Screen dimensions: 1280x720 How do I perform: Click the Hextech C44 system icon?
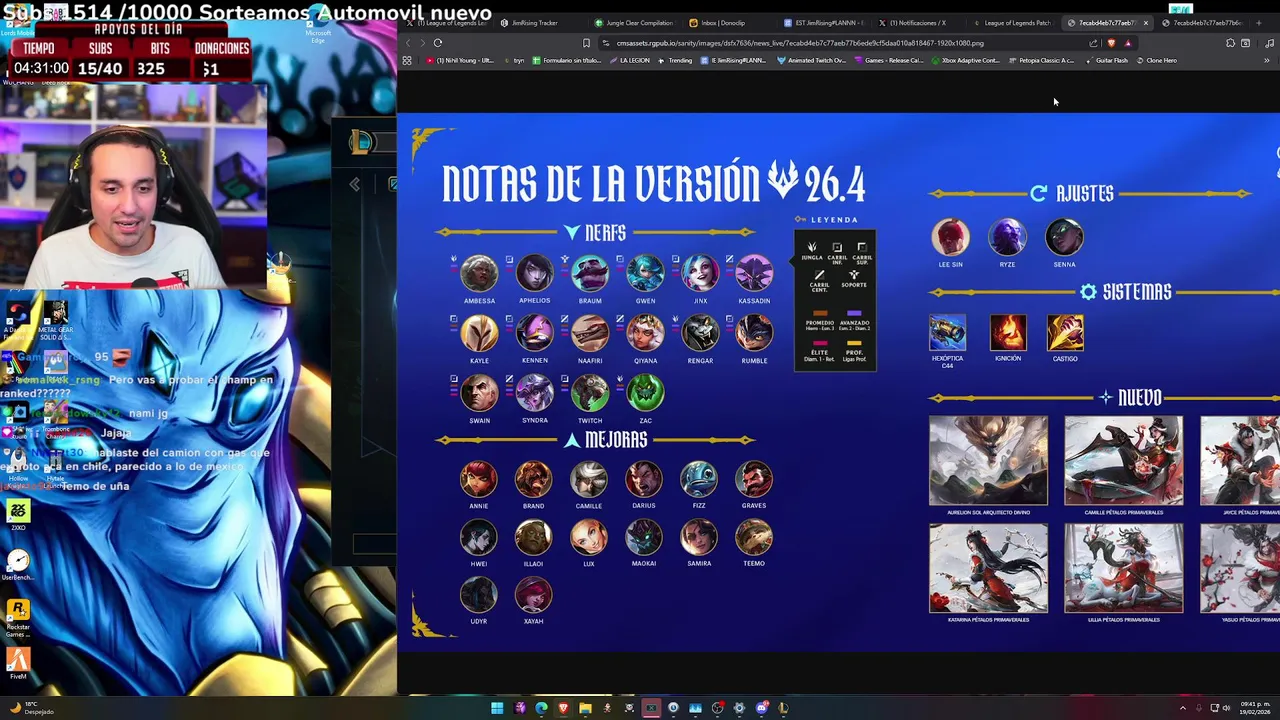coord(947,333)
